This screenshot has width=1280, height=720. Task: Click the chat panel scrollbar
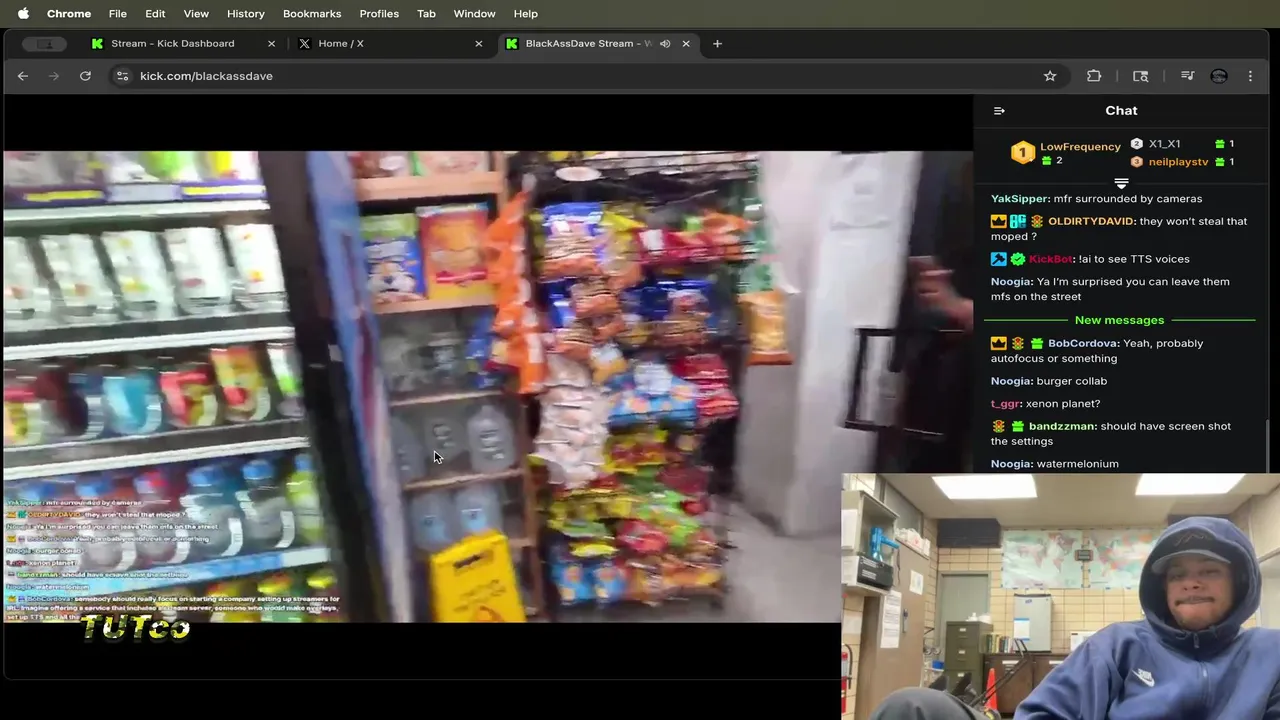coord(1268,444)
